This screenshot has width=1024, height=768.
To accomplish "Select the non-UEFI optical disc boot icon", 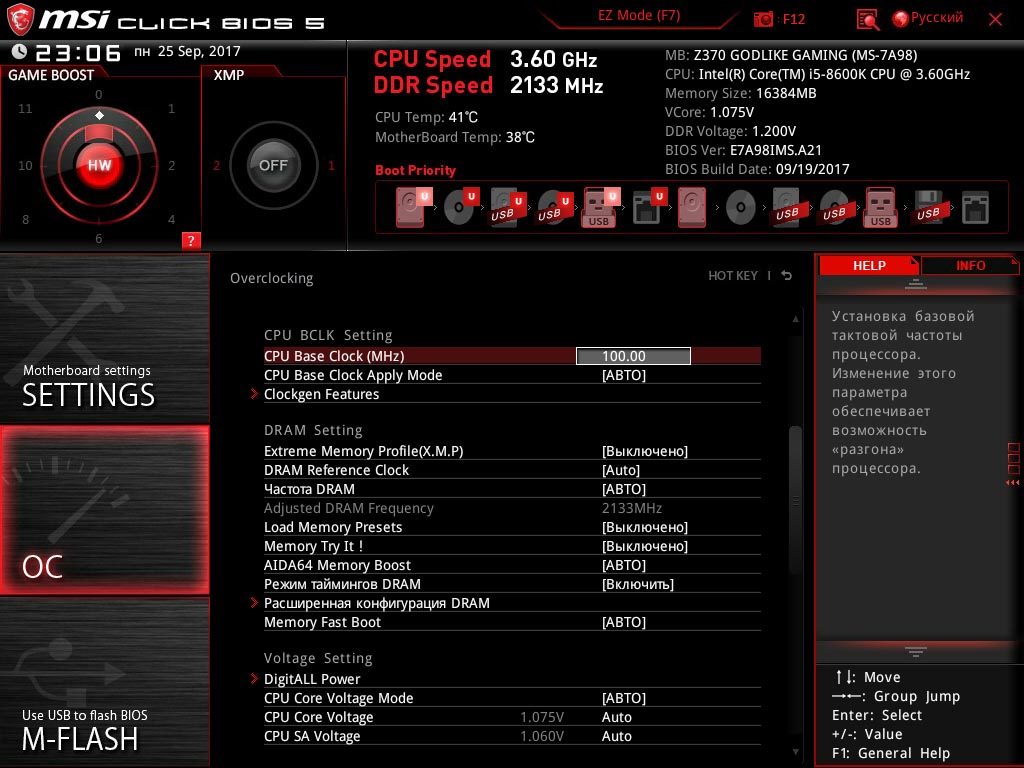I will coord(740,208).
